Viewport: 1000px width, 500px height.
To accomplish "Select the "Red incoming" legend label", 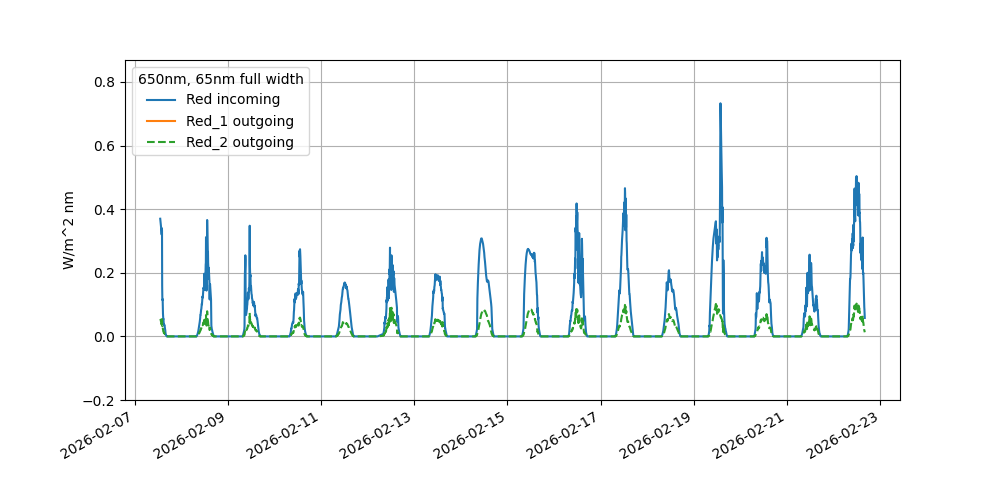I will coord(233,100).
